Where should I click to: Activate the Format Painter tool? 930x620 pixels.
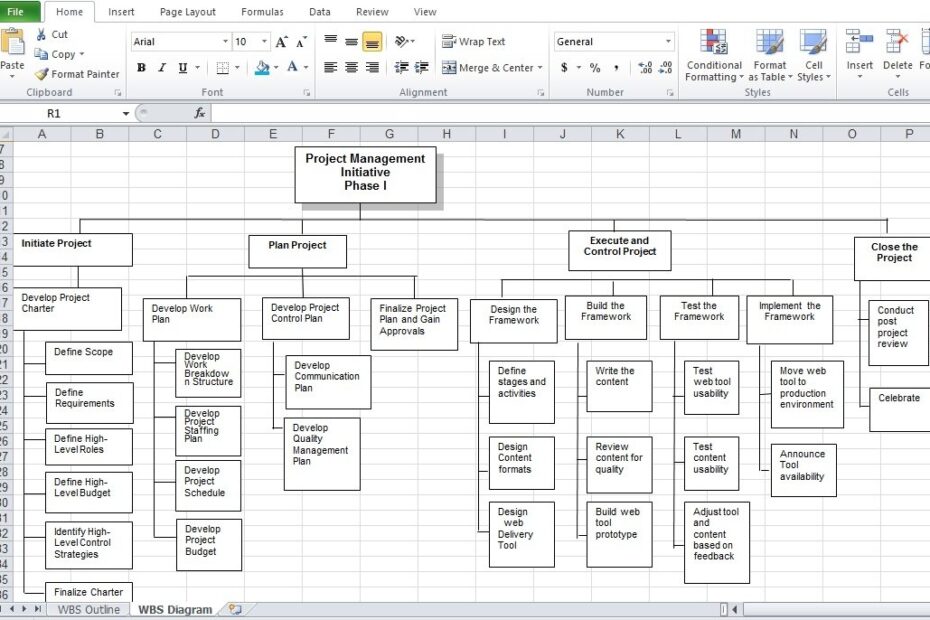(76, 74)
